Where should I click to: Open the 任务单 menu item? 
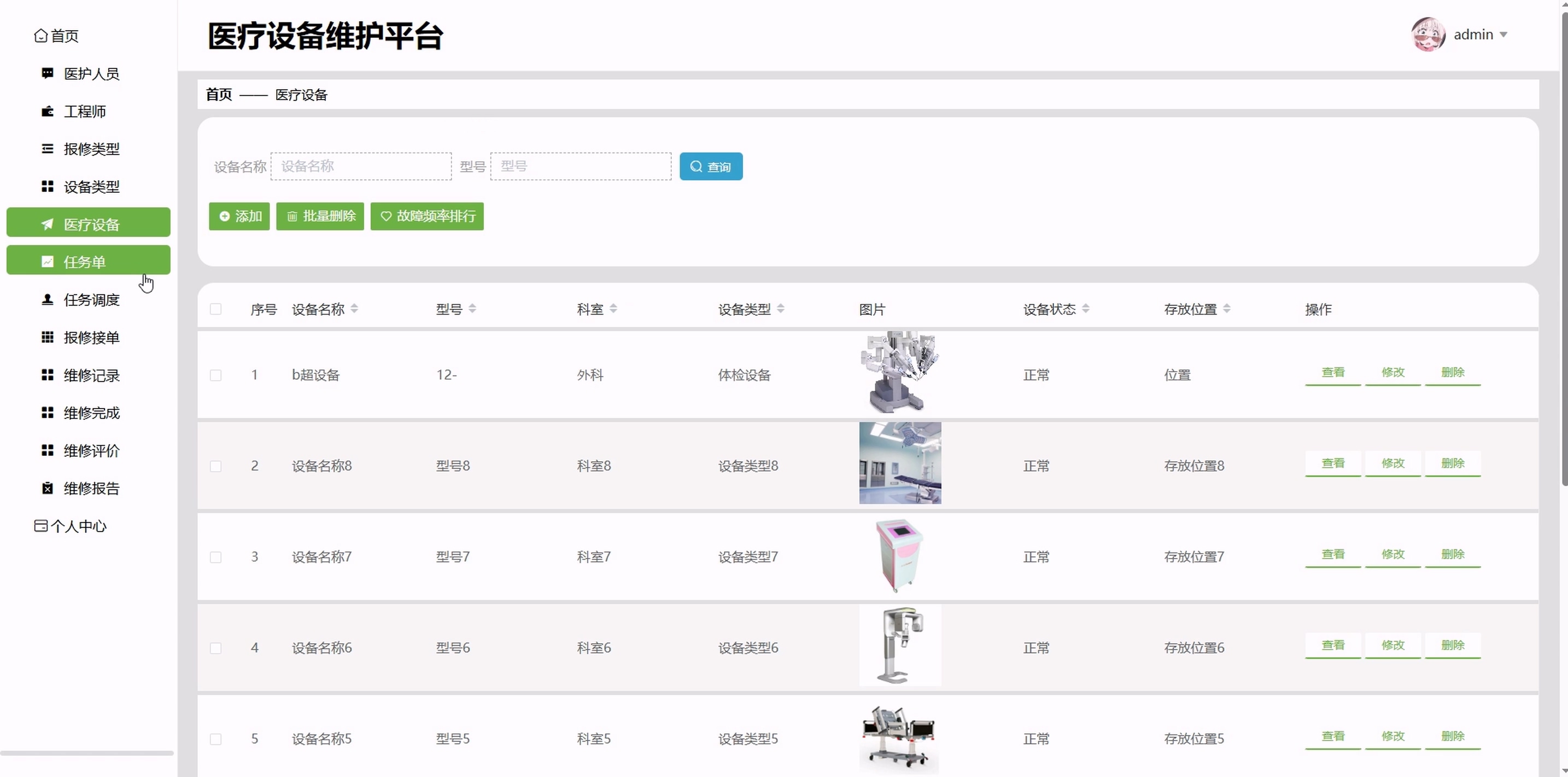coord(88,261)
